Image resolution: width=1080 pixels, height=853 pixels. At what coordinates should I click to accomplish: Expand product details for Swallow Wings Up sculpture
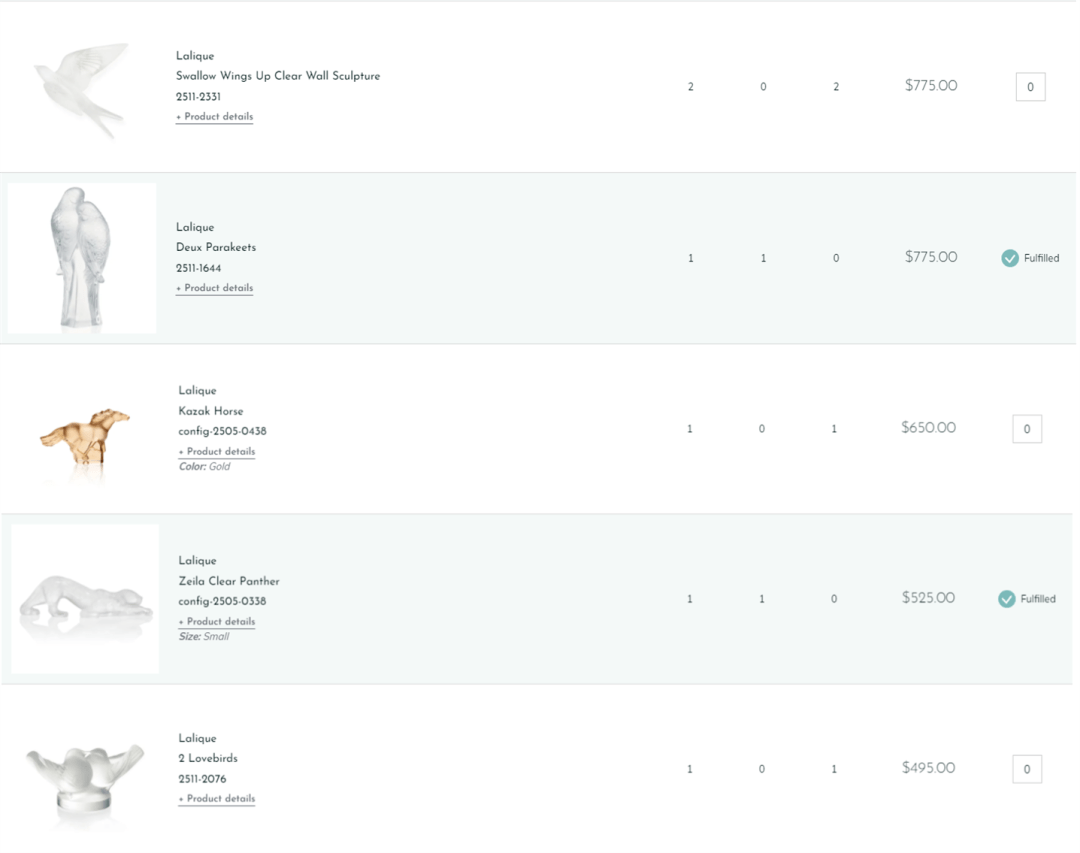215,117
